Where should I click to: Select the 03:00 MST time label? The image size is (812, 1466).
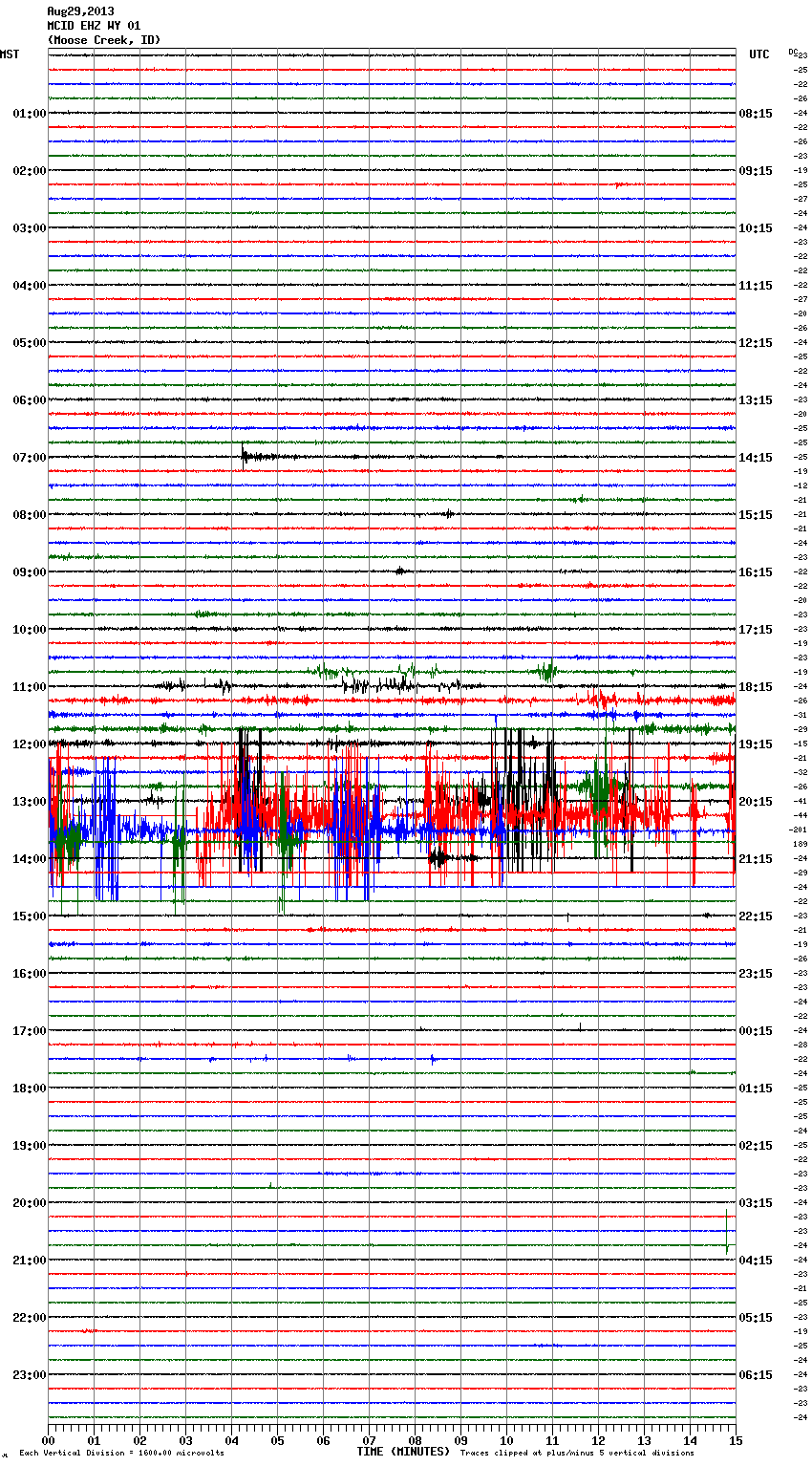click(x=30, y=228)
